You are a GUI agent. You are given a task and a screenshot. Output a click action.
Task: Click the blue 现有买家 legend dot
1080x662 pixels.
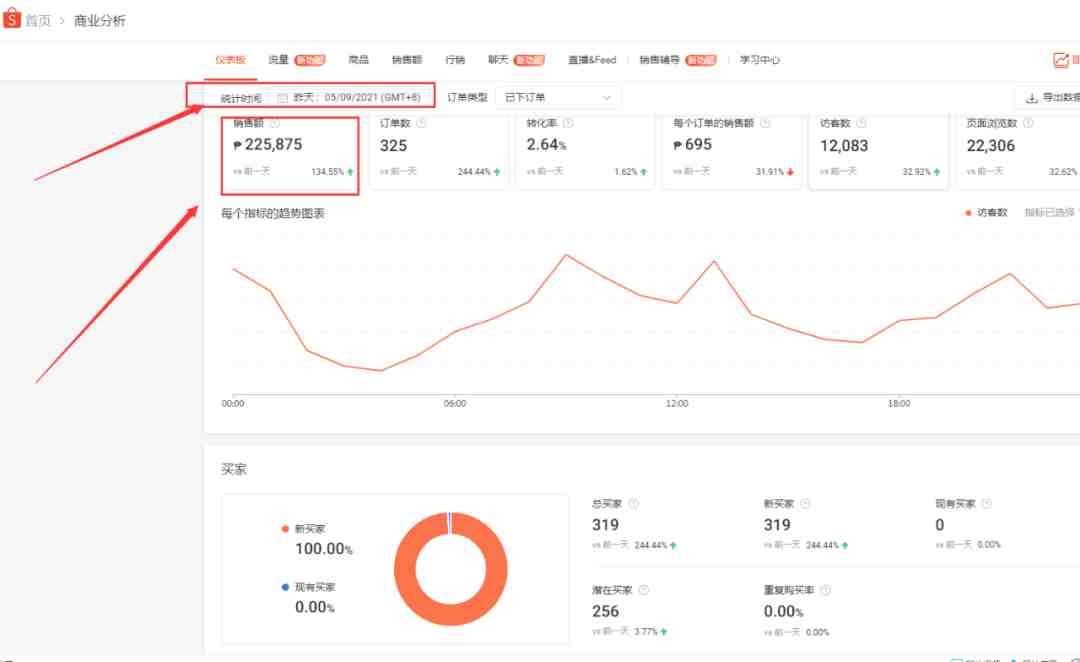click(285, 587)
